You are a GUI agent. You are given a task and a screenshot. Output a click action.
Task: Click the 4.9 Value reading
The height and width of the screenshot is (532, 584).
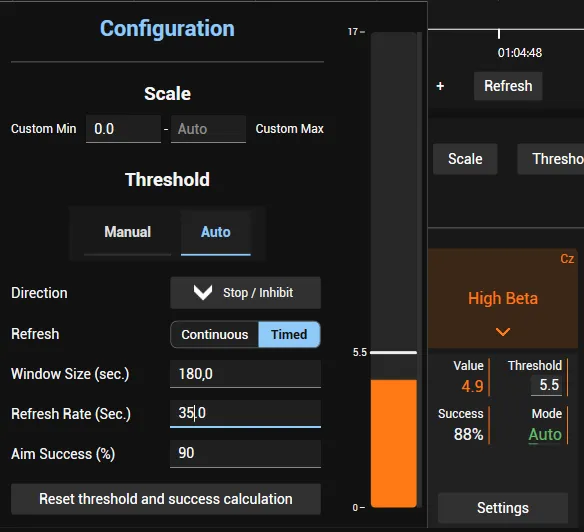click(x=472, y=386)
